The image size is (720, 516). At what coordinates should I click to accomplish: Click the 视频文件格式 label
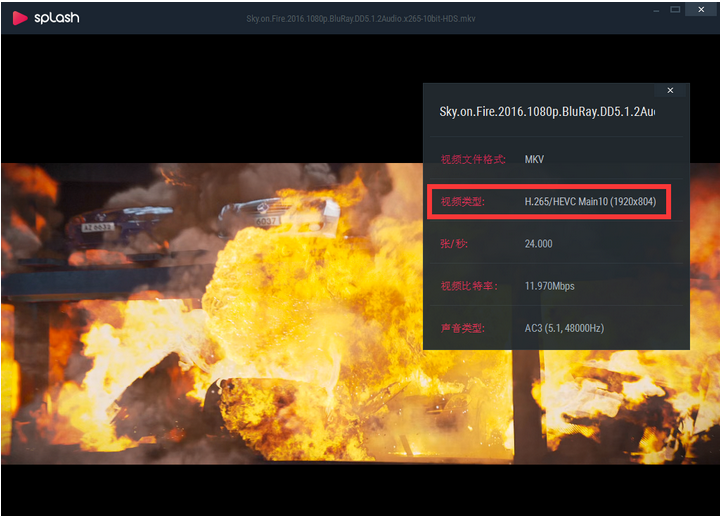473,159
